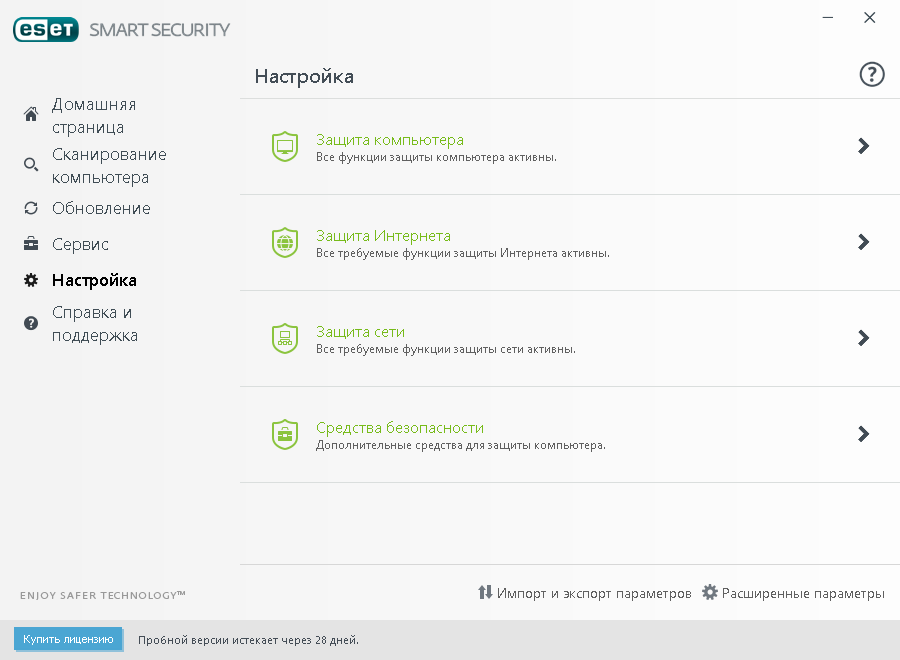The width and height of the screenshot is (900, 660).
Task: Click the question mark support icon in the sidebar
Action: point(31,323)
